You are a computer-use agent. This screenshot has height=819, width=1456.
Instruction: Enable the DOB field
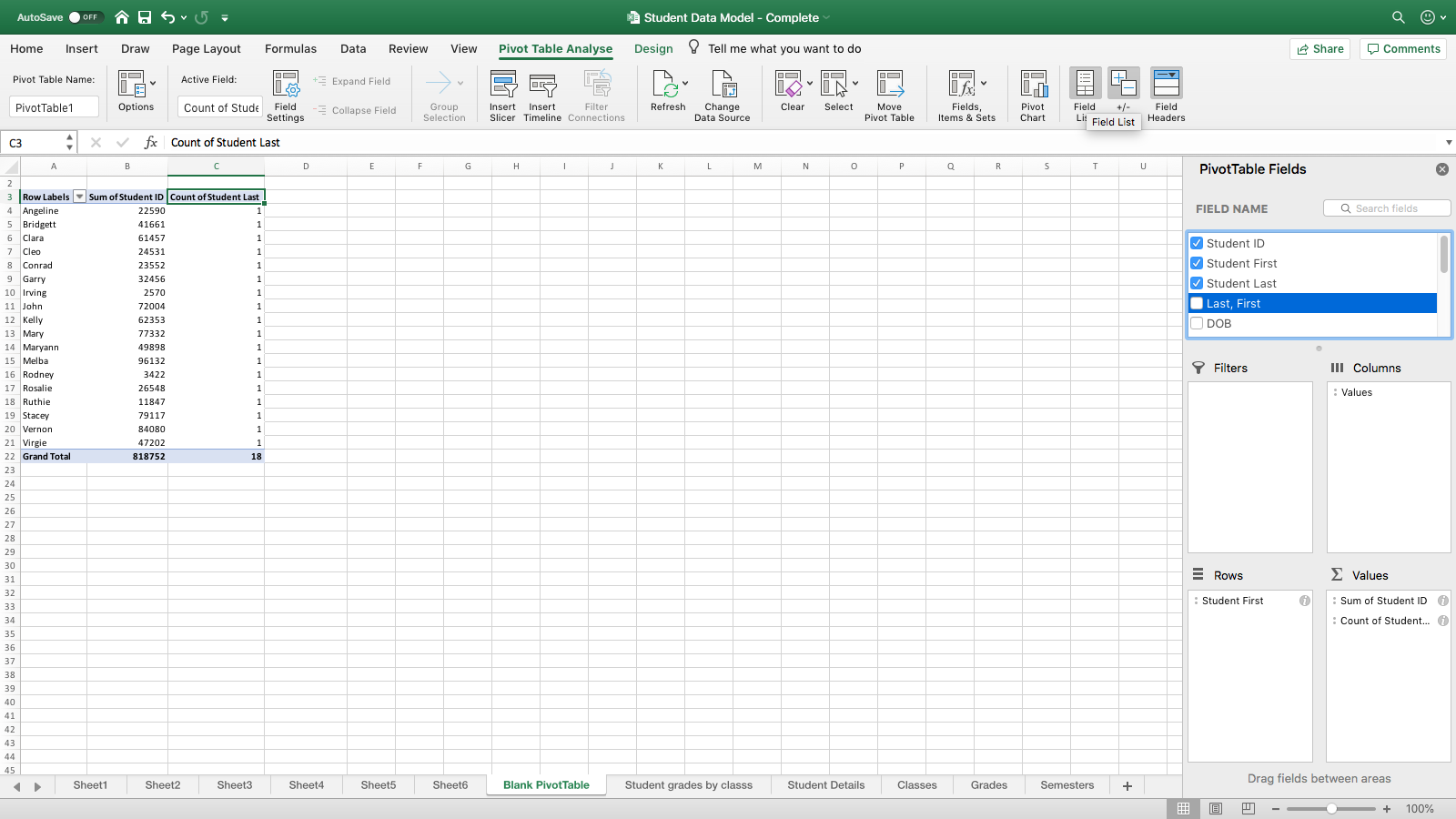point(1198,323)
